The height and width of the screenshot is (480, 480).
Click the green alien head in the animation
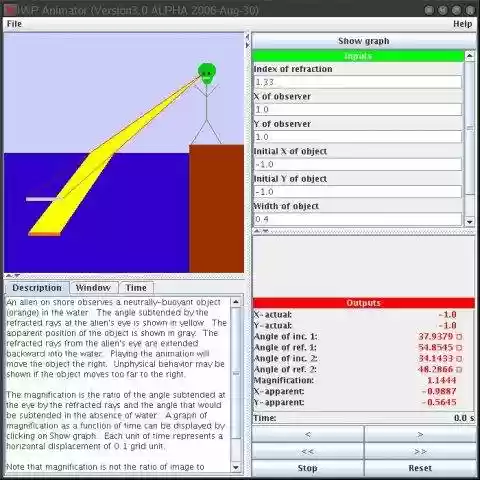(x=207, y=73)
